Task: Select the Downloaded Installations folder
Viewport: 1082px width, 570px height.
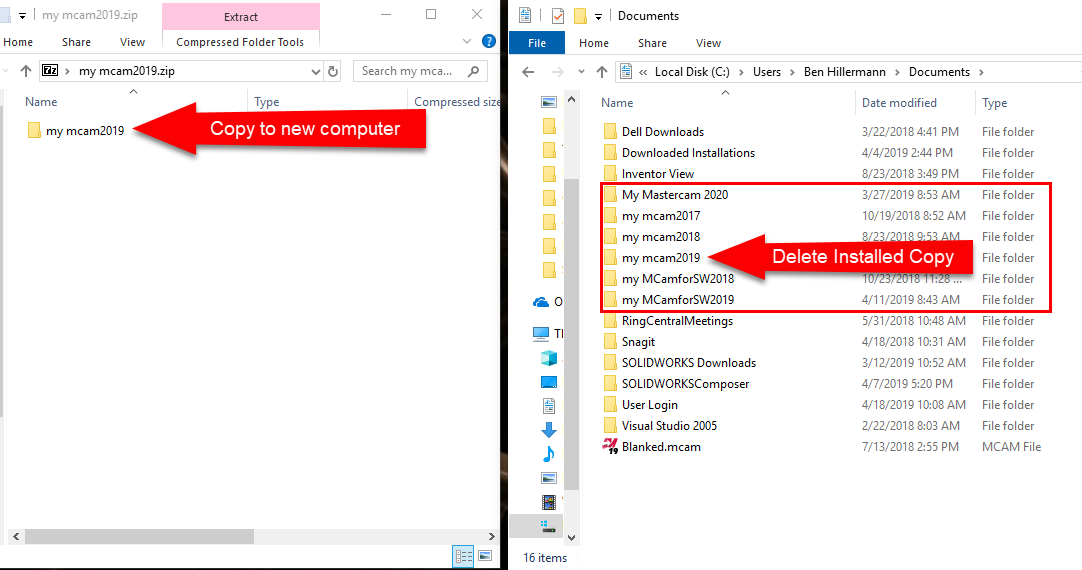Action: tap(688, 153)
